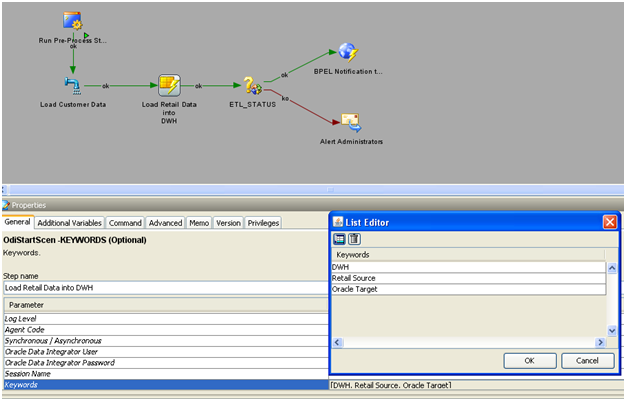Screen dimensions: 626x401
Task: Select the Log Level parameter row
Action: (166, 319)
